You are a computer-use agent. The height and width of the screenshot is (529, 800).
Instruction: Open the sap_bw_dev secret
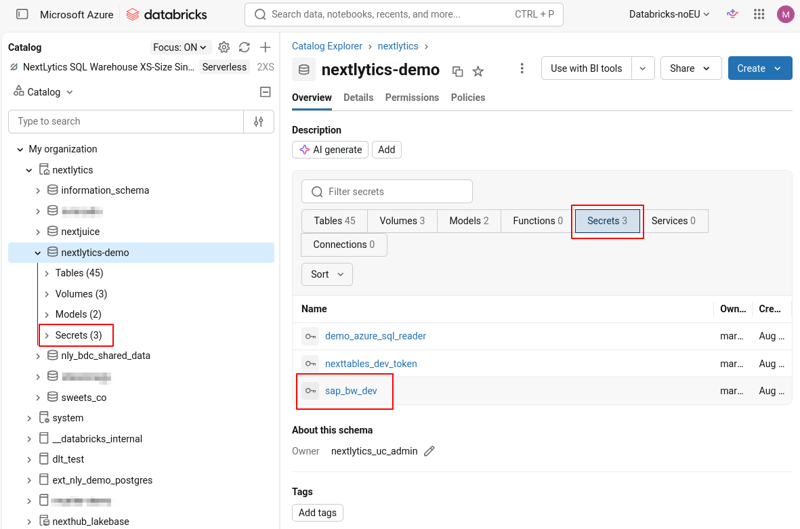(x=351, y=391)
